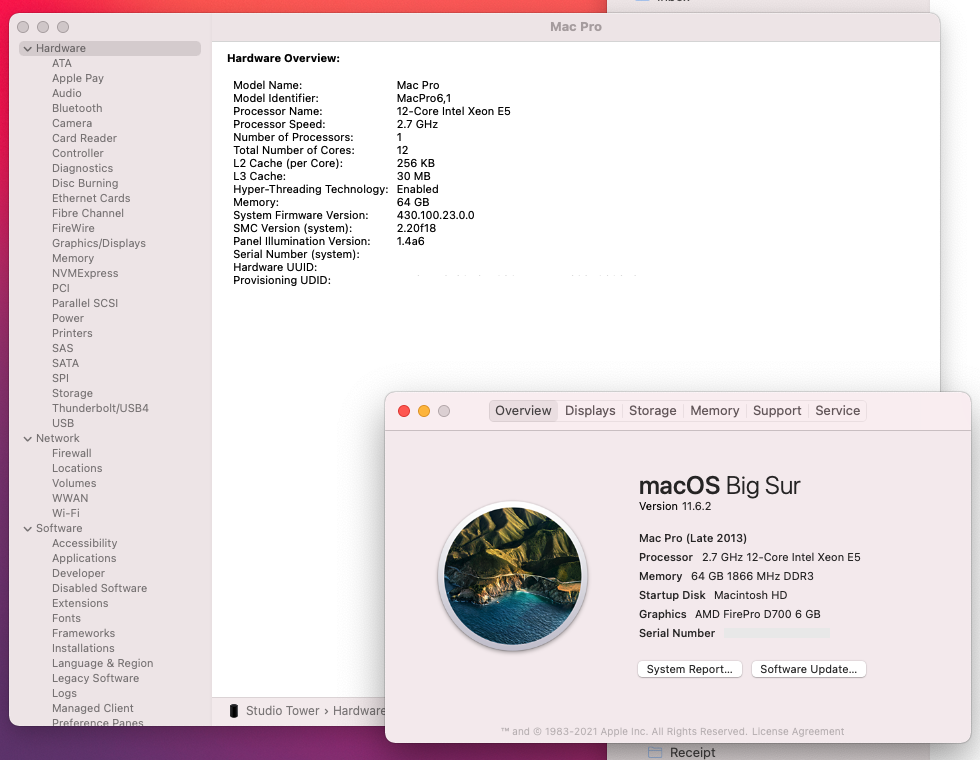Select SPI in sidebar
The height and width of the screenshot is (760, 980).
click(61, 378)
